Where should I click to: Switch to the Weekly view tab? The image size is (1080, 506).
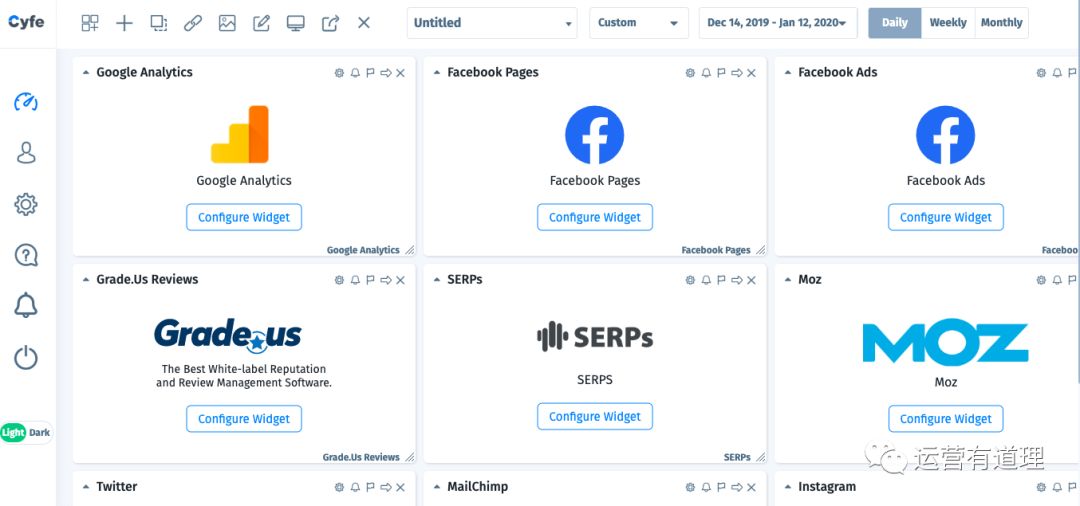[948, 23]
